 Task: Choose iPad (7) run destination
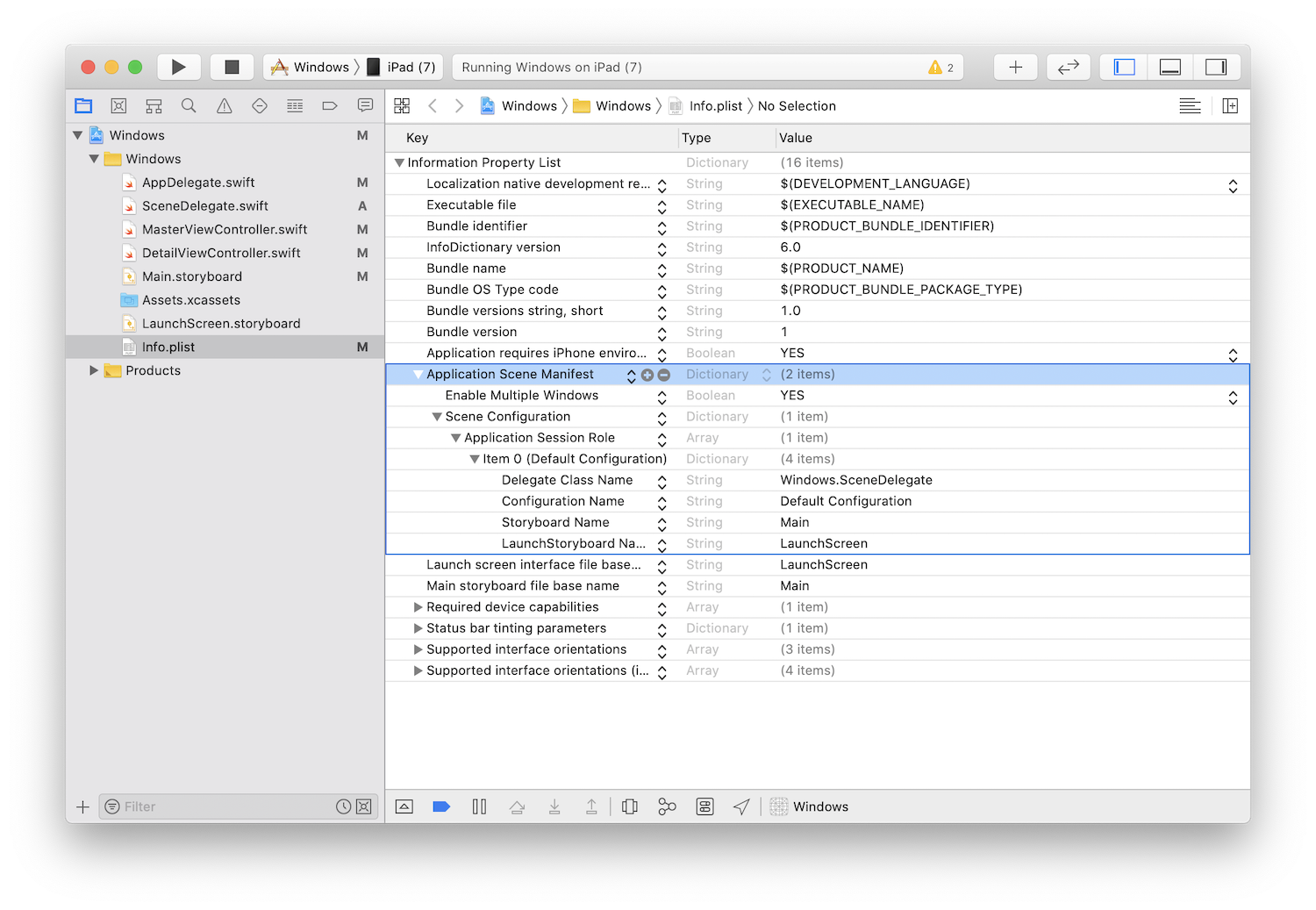pos(401,67)
